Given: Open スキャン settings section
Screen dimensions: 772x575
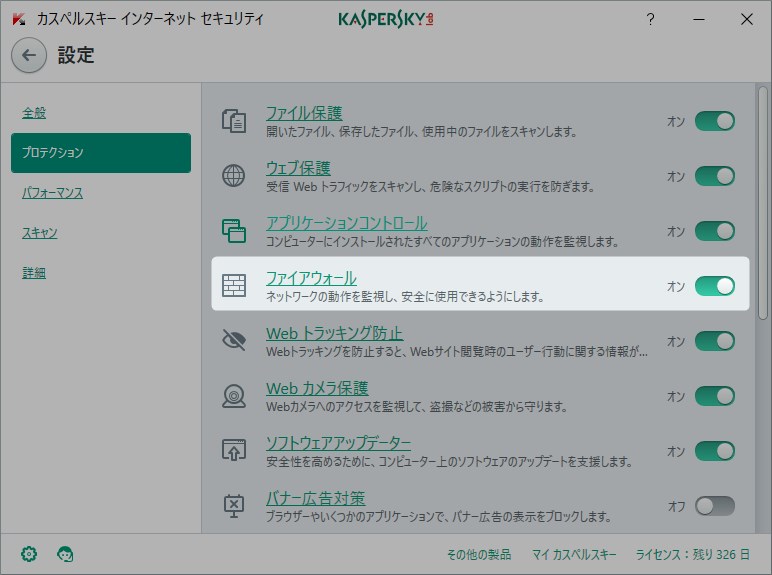Looking at the screenshot, I should pyautogui.click(x=39, y=232).
